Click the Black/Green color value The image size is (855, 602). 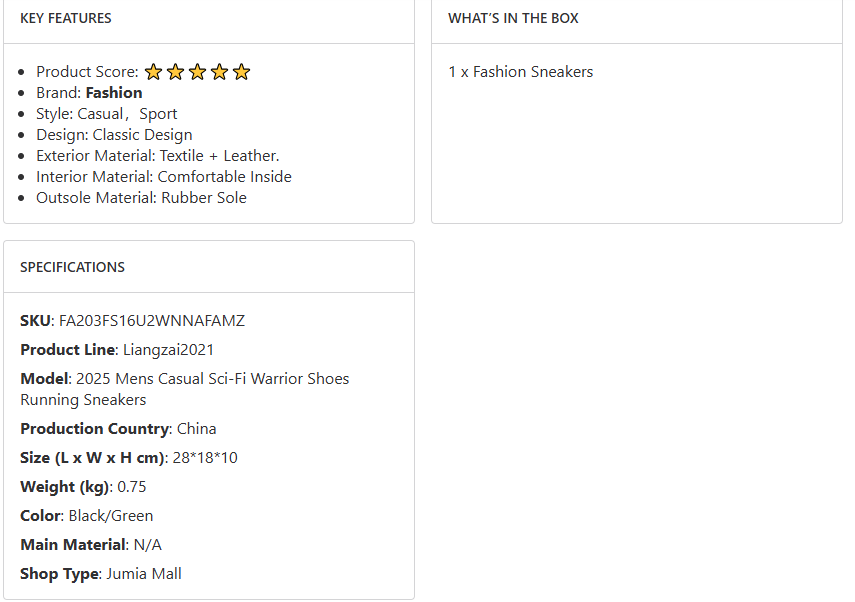point(110,516)
